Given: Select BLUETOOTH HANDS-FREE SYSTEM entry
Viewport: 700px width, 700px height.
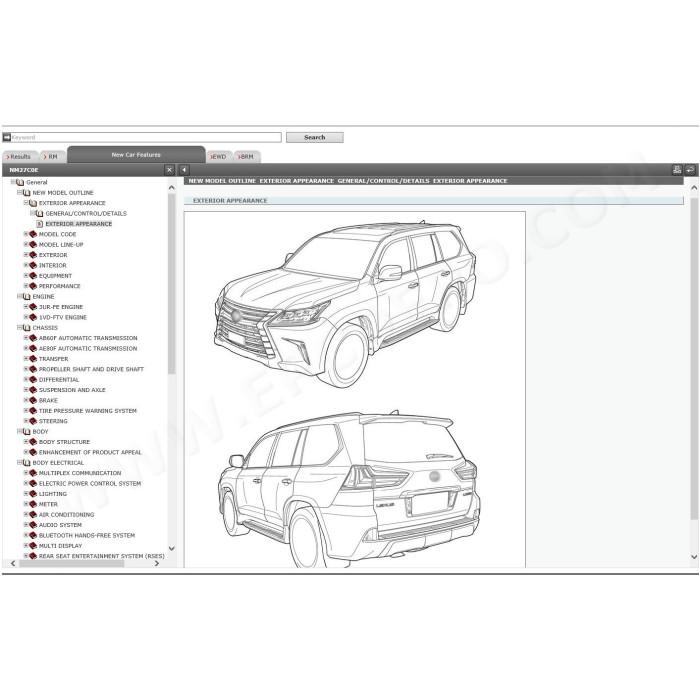Looking at the screenshot, I should [x=87, y=535].
